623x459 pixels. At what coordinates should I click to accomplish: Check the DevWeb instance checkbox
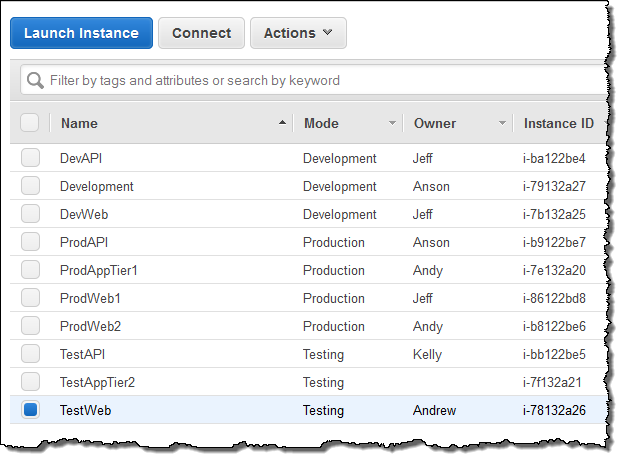(30, 214)
